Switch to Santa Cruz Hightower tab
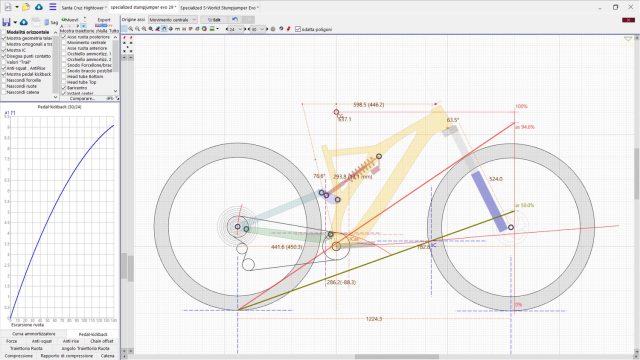640x360 pixels. coord(83,8)
